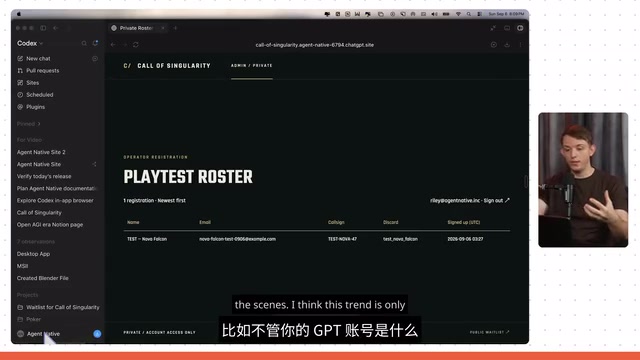
Task: Open Agent Native Site chat
Action: point(39,164)
